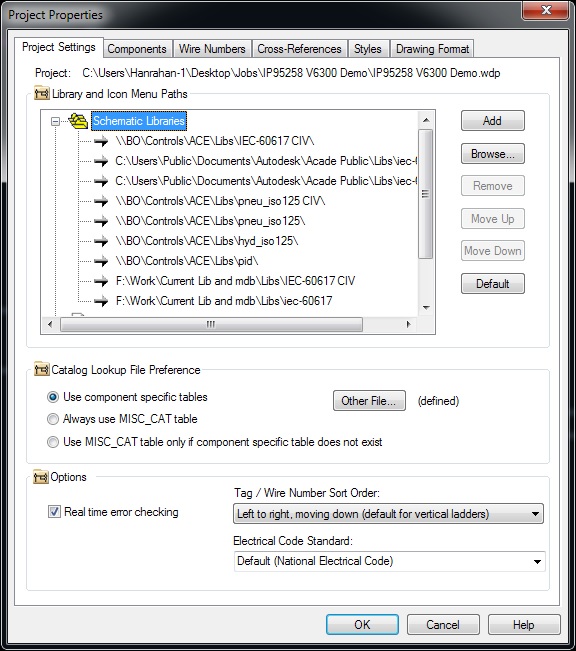Click the Browse... button

coord(493,154)
